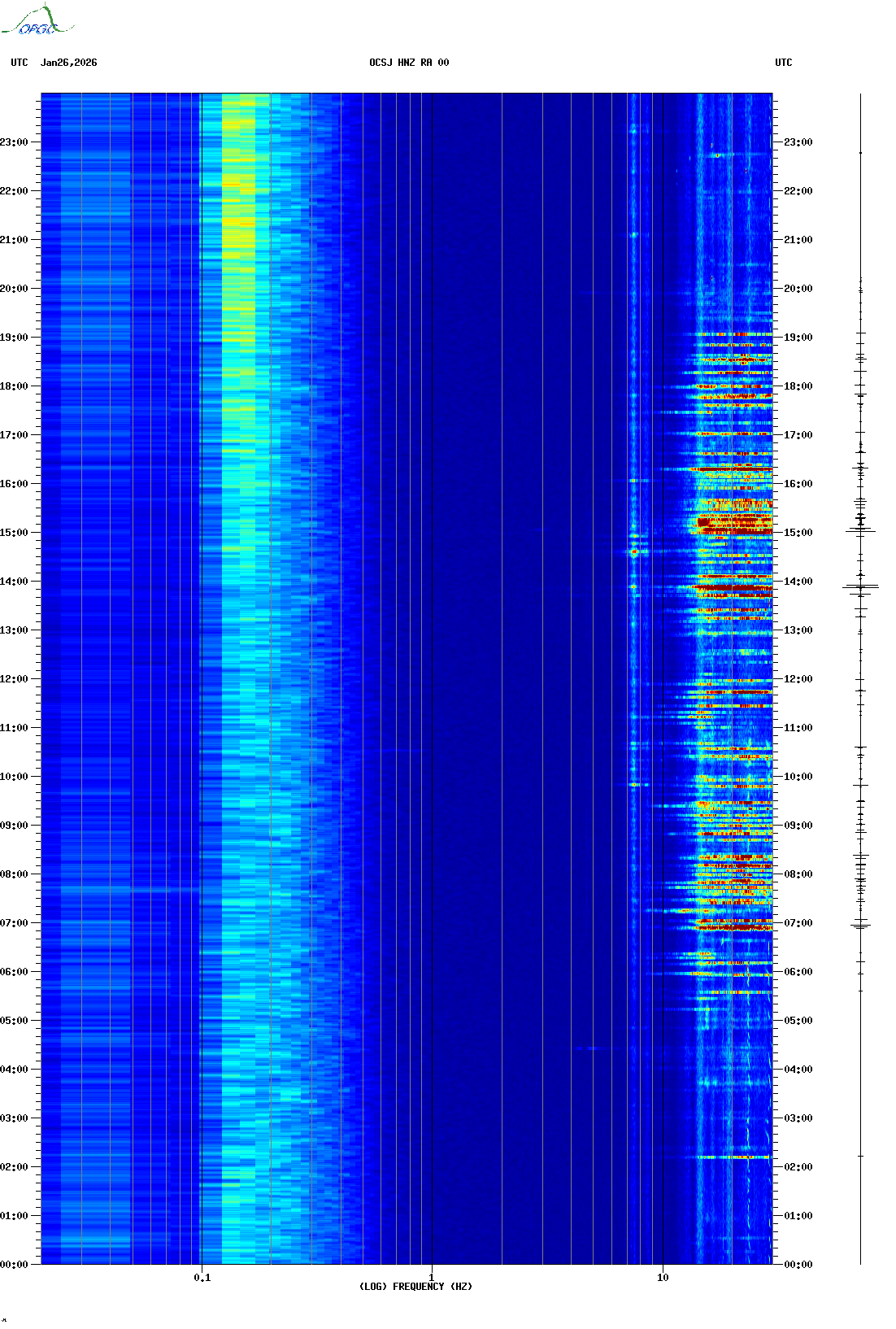Click the station title OCSJ HNZ RA 00
The image size is (896, 1329).
click(x=409, y=63)
